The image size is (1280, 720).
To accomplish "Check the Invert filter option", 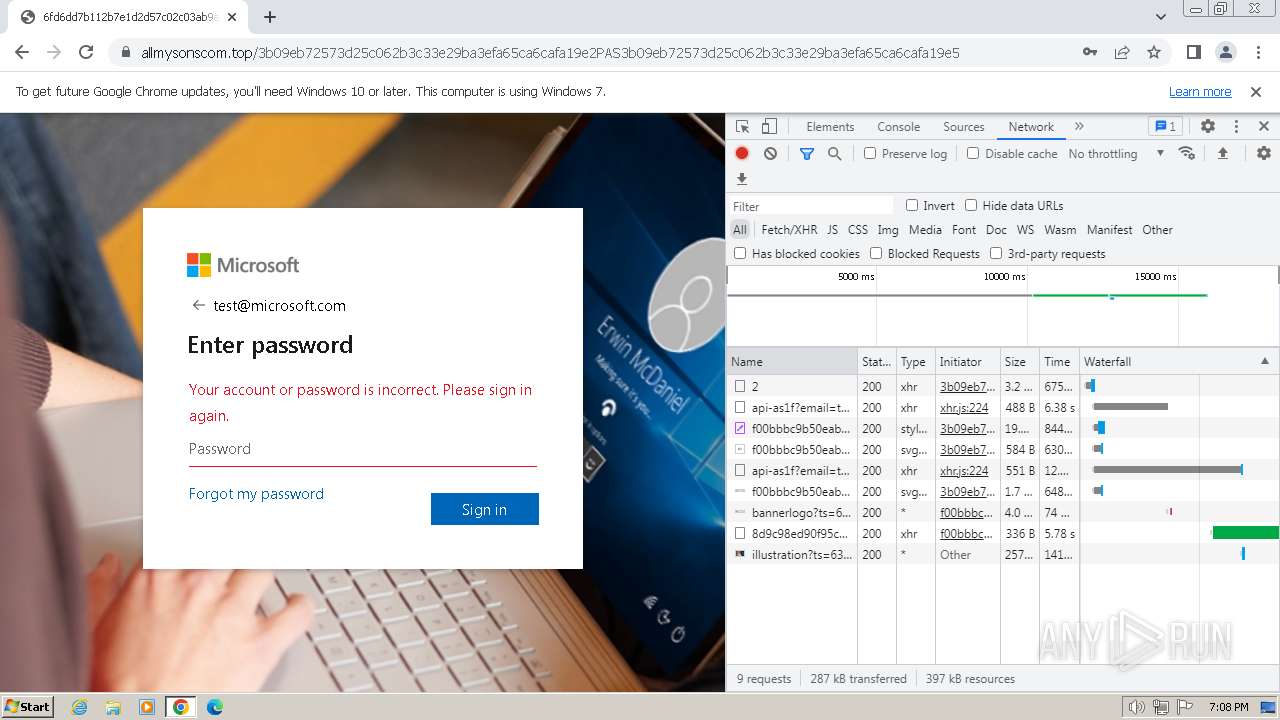I will tap(912, 205).
